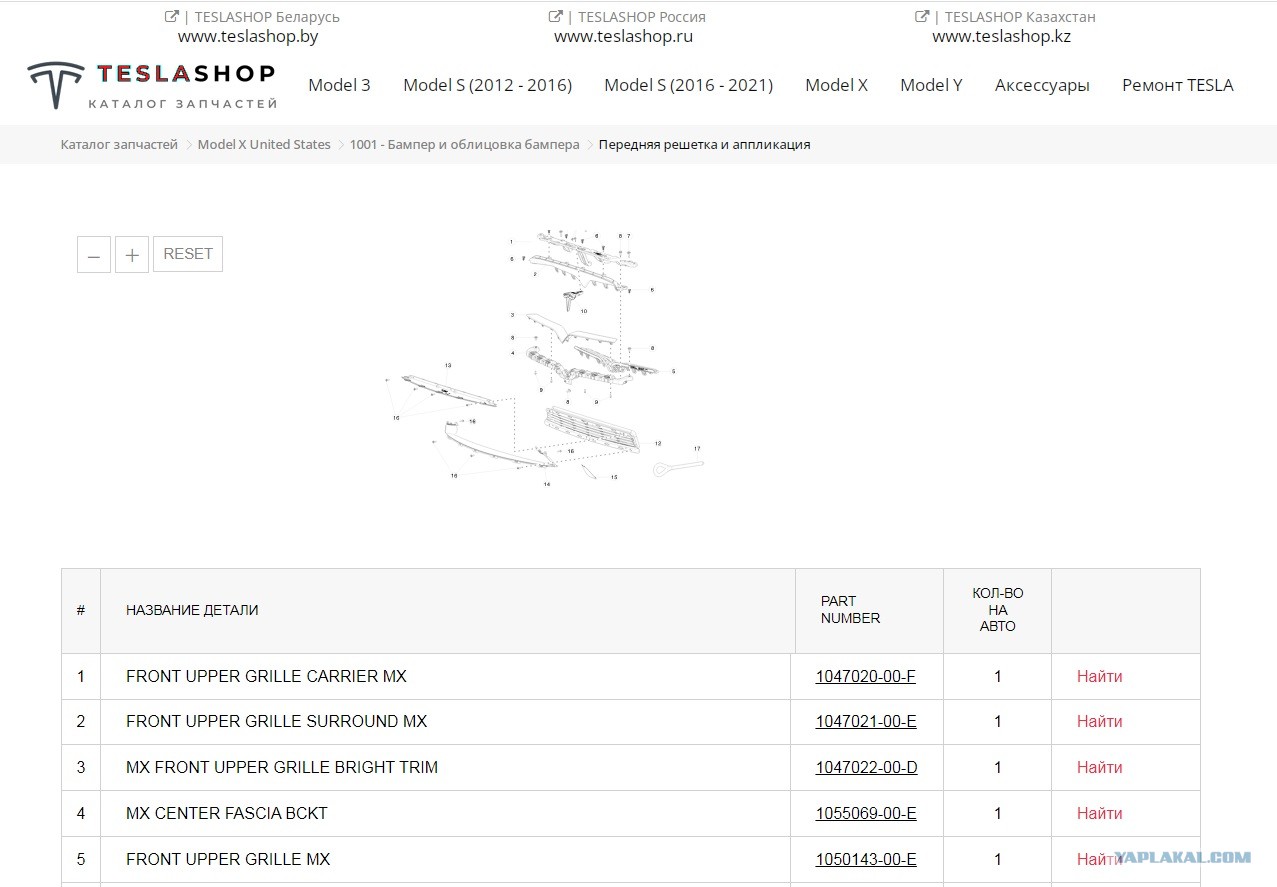Open part number 1055069-00-E
This screenshot has width=1277, height=887.
pyautogui.click(x=866, y=813)
